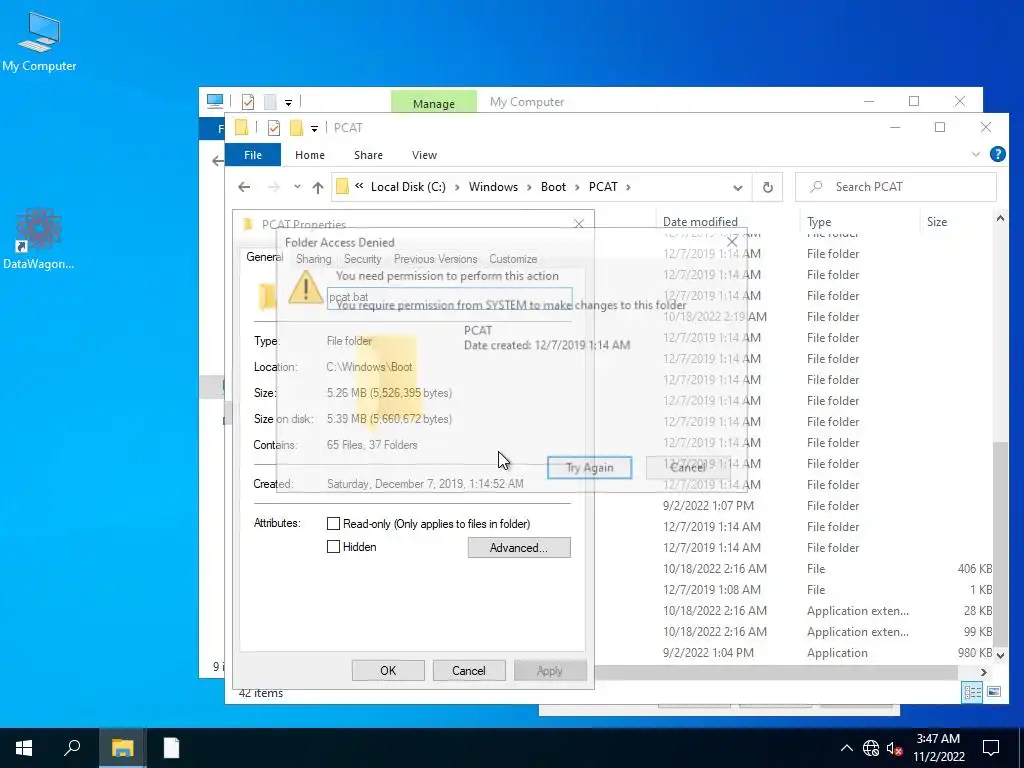Click the blank document taskbar icon

coord(171,748)
